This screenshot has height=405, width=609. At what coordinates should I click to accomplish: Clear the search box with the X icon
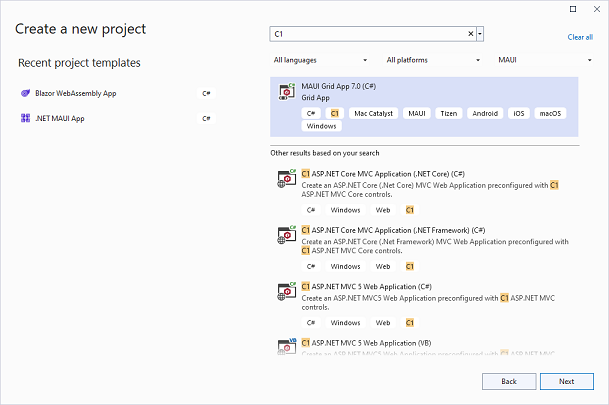pyautogui.click(x=472, y=34)
